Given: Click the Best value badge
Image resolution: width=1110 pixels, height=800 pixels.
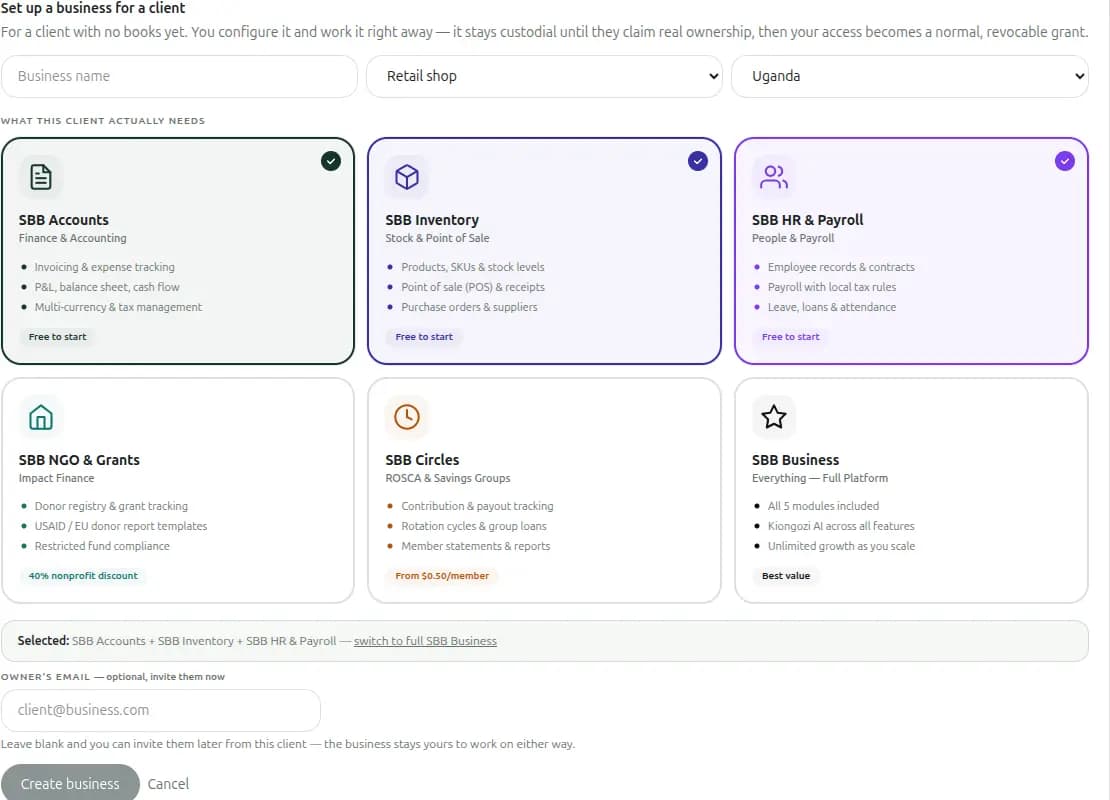Looking at the screenshot, I should pyautogui.click(x=786, y=576).
